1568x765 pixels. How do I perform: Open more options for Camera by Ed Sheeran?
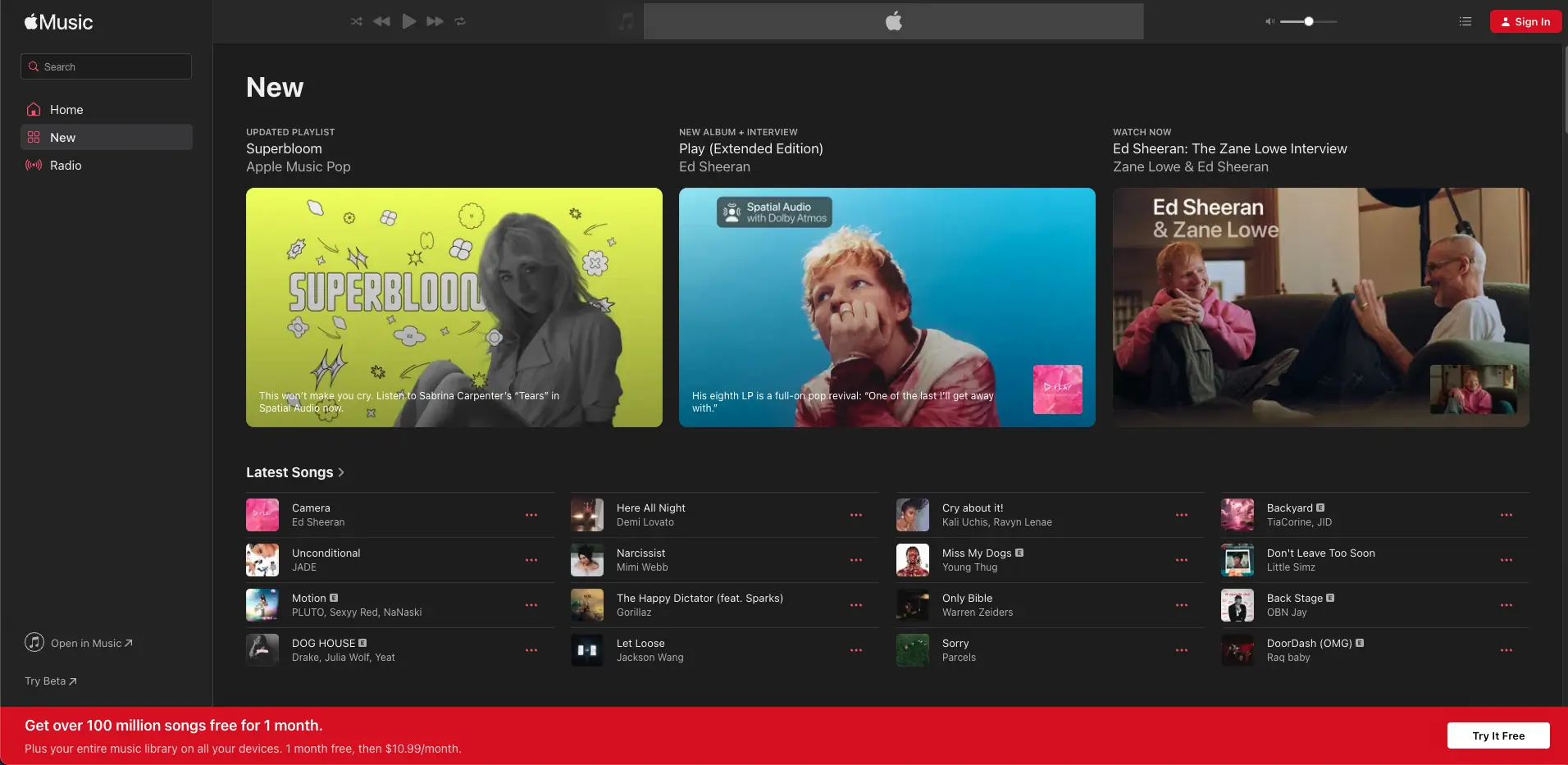coord(531,515)
